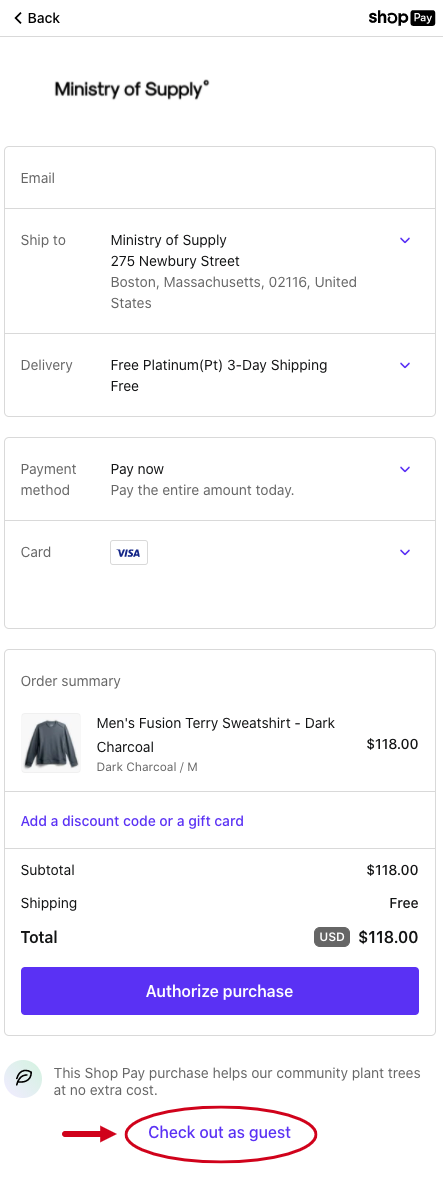Click the leaf tree-planting icon
This screenshot has height=1177, width=443.
24,1079
